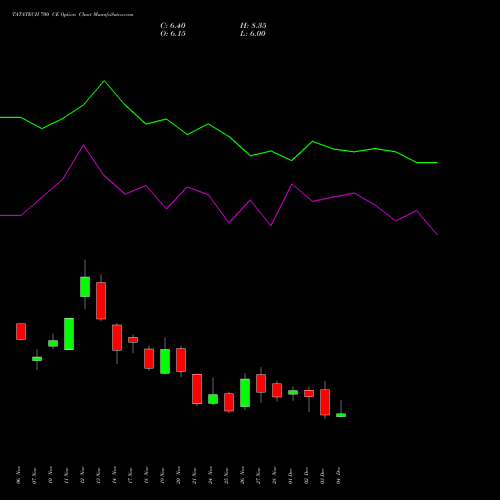Click the '10 Nov' date axis label
This screenshot has height=500, width=500.
click(50, 475)
